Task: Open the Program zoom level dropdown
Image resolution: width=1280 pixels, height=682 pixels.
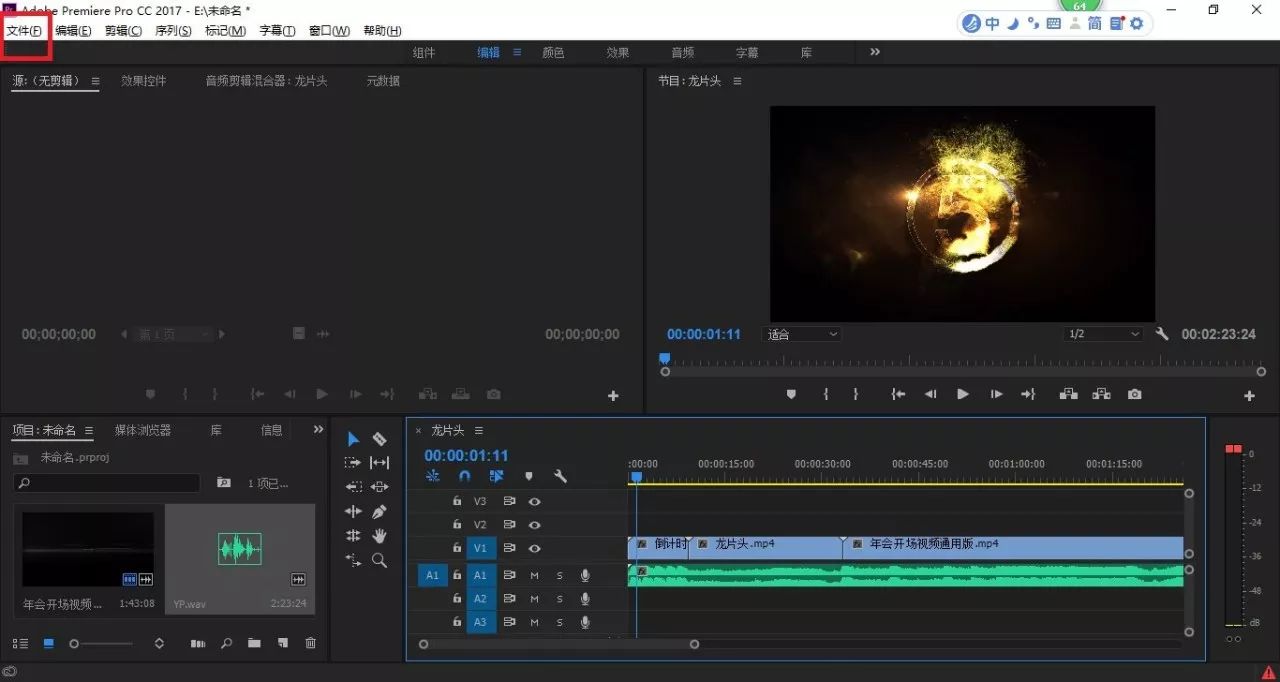Action: click(x=801, y=334)
